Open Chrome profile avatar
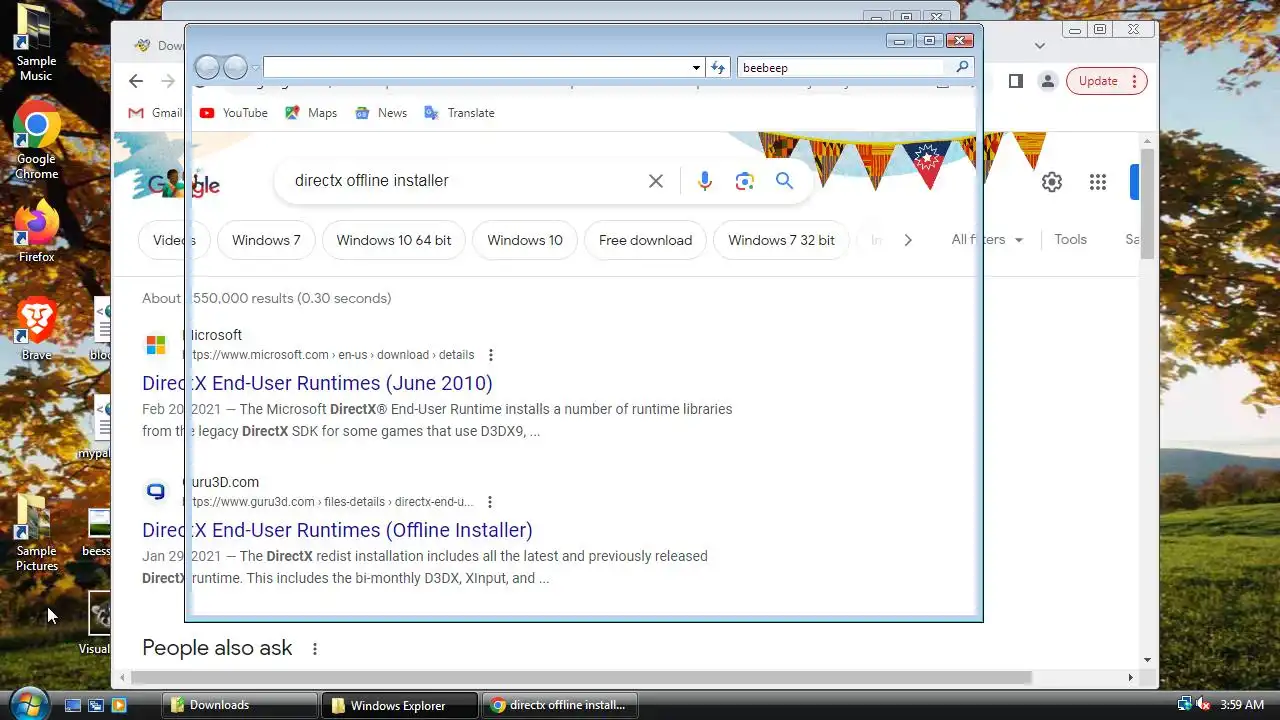 1047,81
